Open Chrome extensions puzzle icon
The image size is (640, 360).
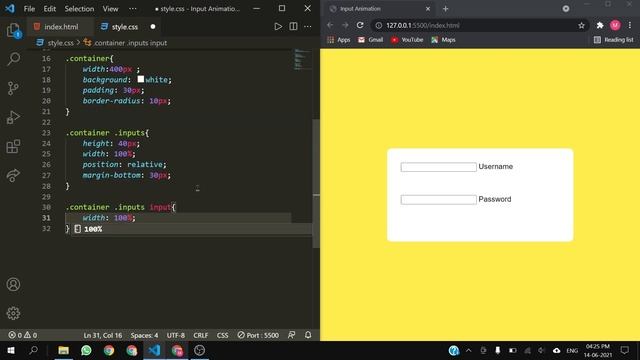tap(600, 25)
